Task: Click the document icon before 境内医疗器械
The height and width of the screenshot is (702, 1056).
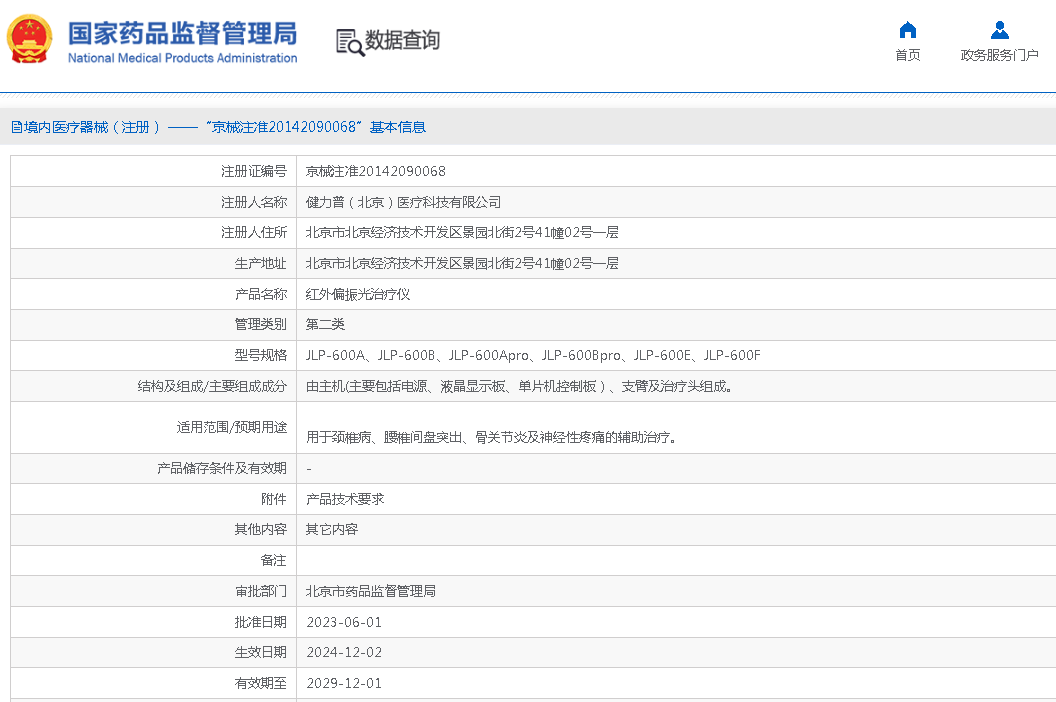Action: click(16, 127)
